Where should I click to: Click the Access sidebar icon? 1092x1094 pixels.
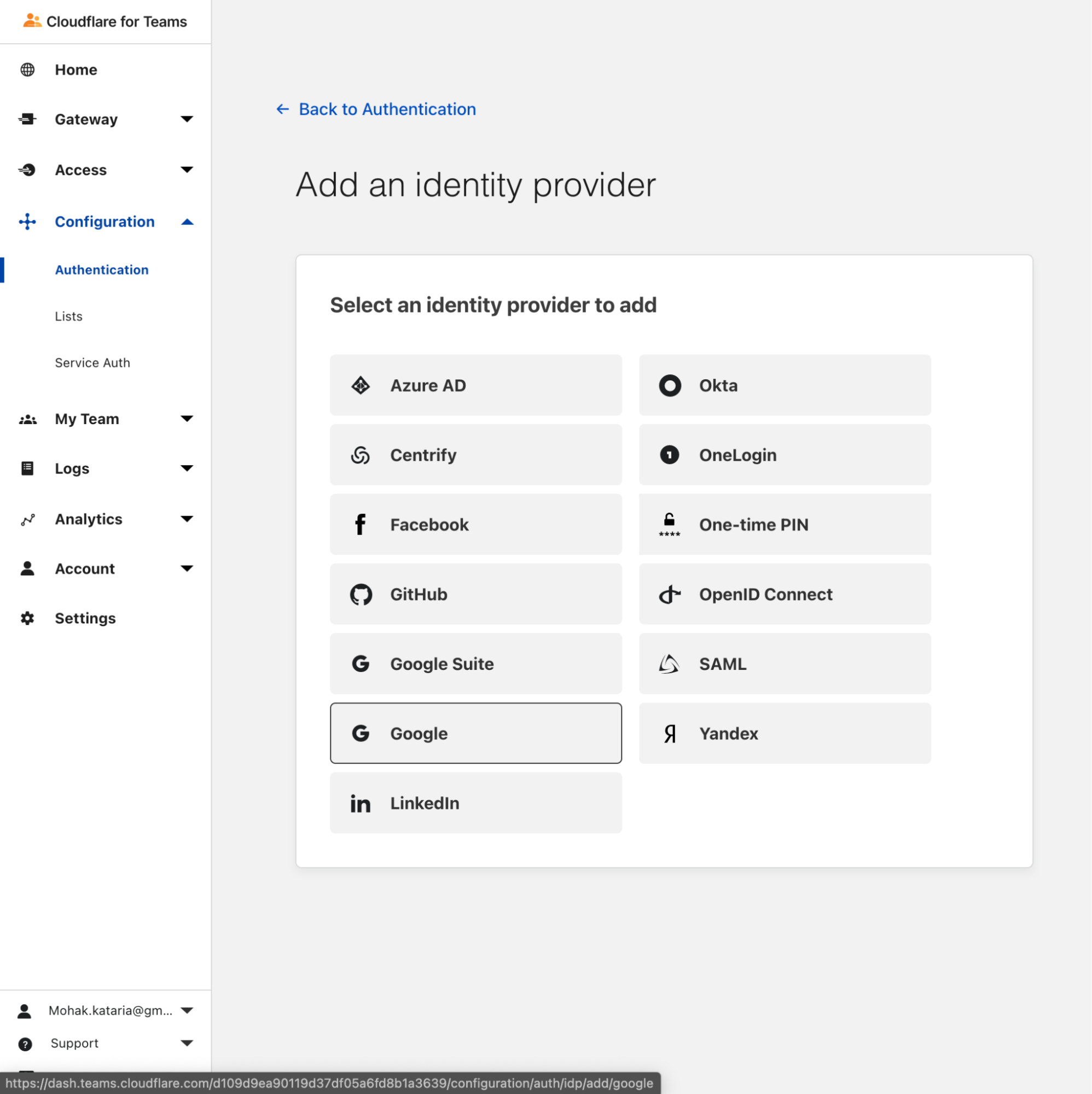tap(27, 170)
